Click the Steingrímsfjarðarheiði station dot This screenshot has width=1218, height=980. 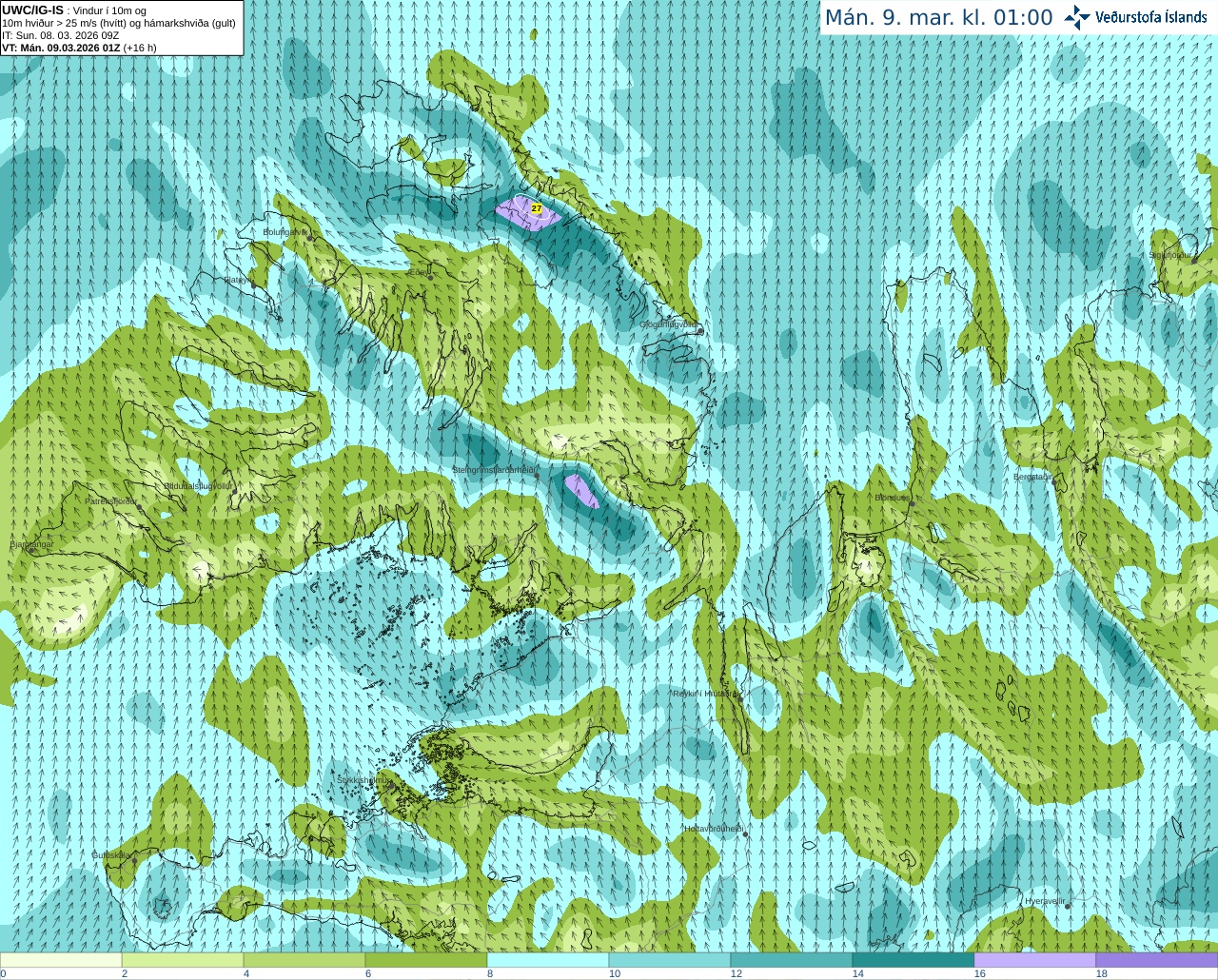[537, 476]
